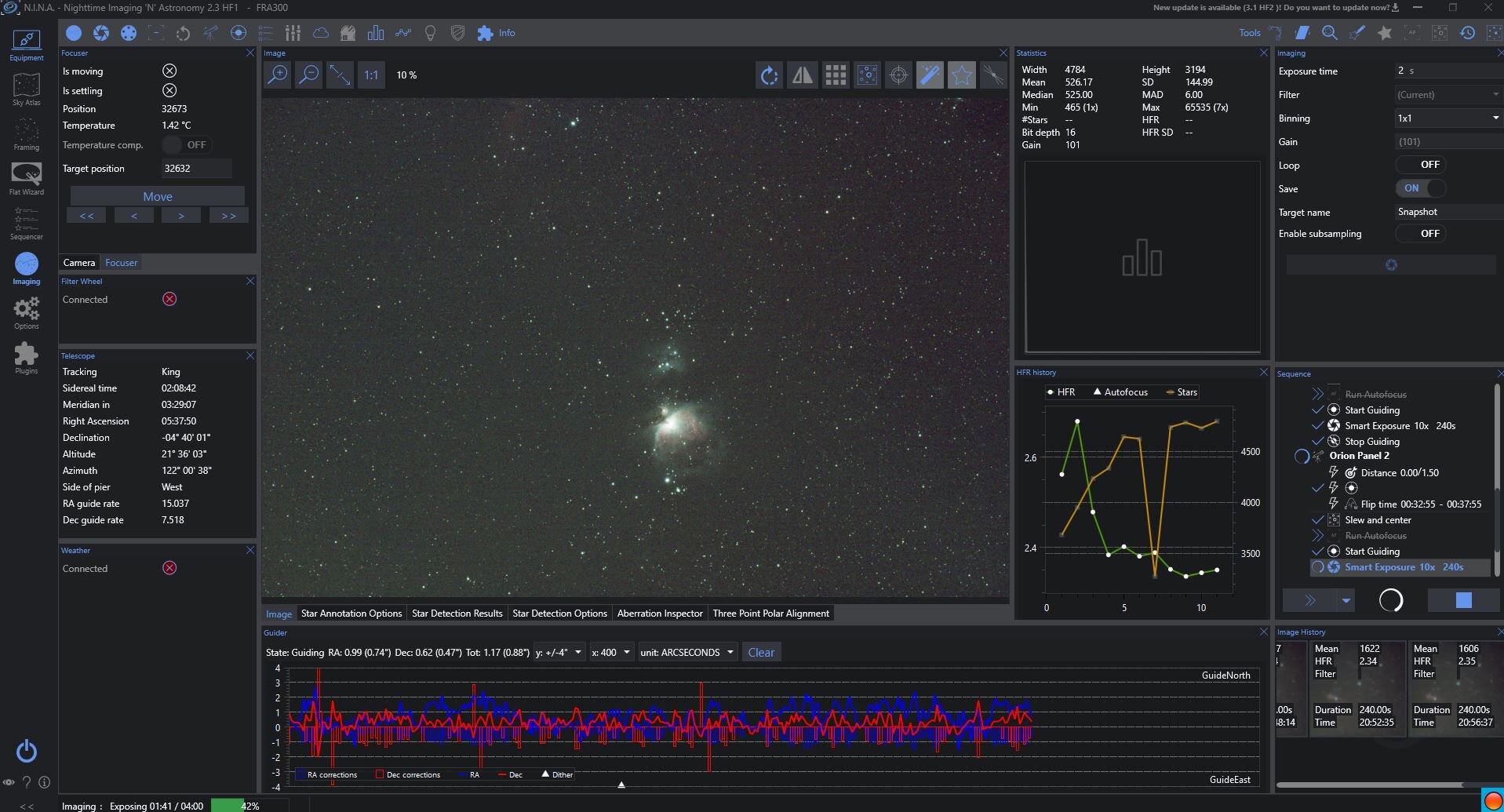Turn off the Save toggle
Image resolution: width=1504 pixels, height=812 pixels.
coord(1419,188)
